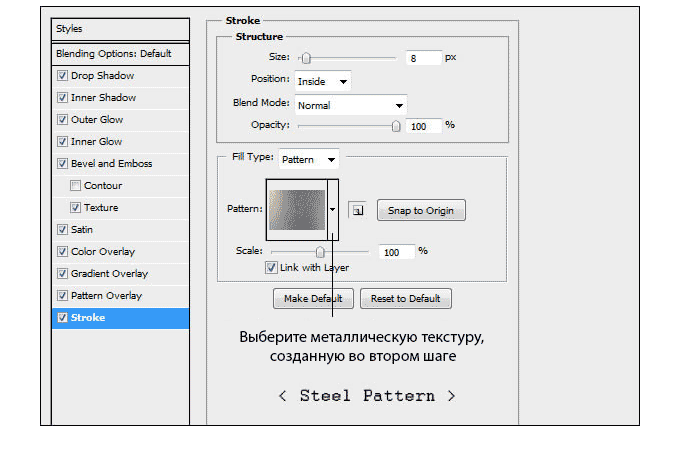Open the Bevel and Emboss settings
The height and width of the screenshot is (450, 680).
coord(111,164)
